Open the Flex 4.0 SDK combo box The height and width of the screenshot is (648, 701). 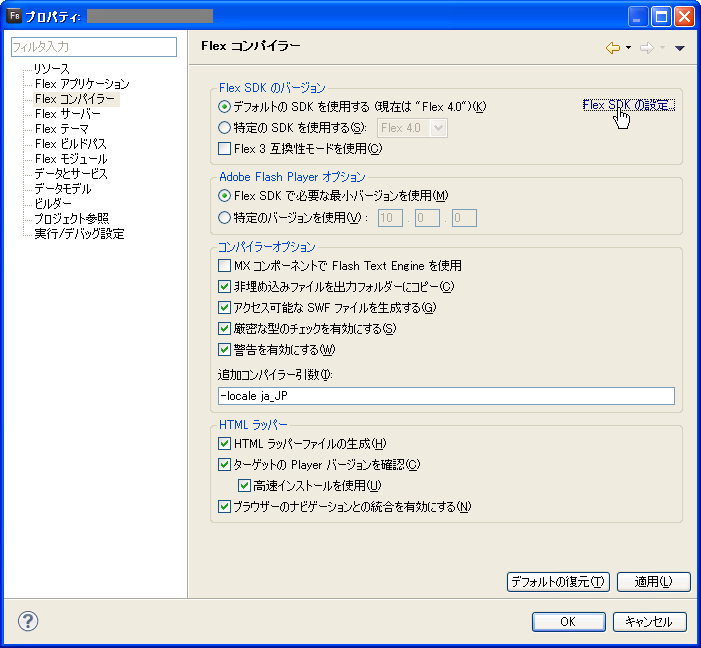pos(412,128)
